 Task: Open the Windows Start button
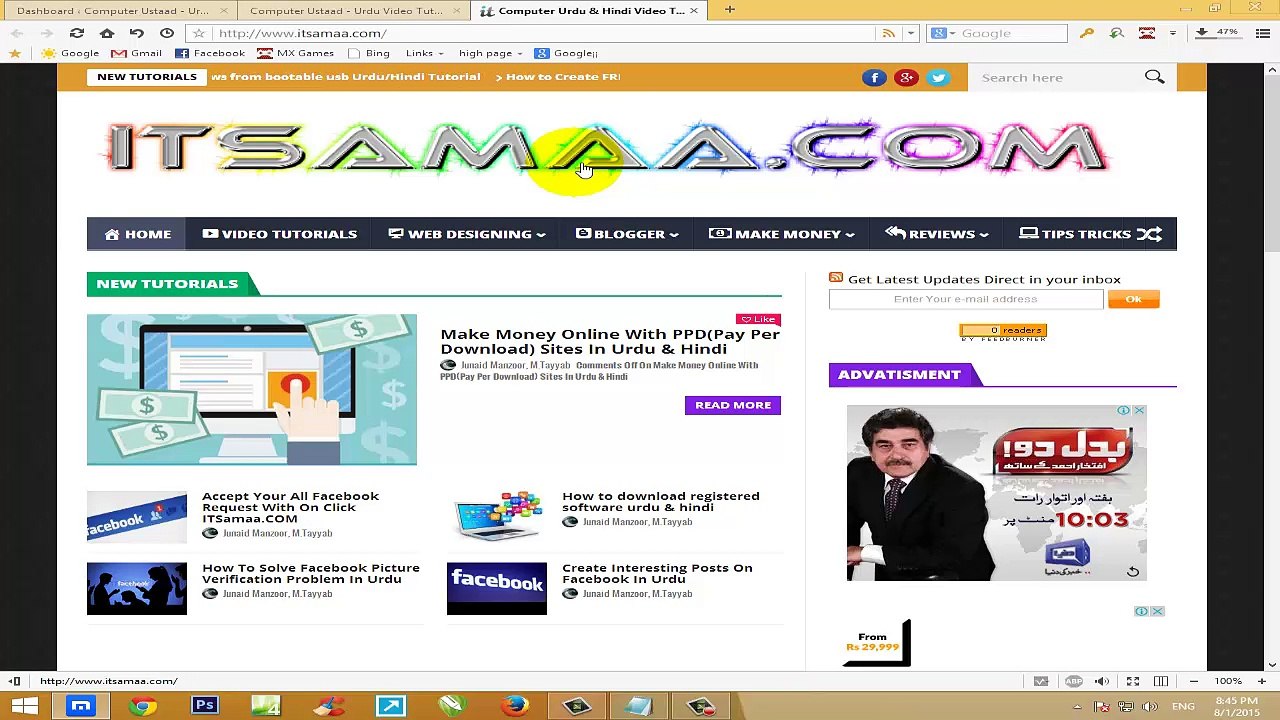[25, 707]
